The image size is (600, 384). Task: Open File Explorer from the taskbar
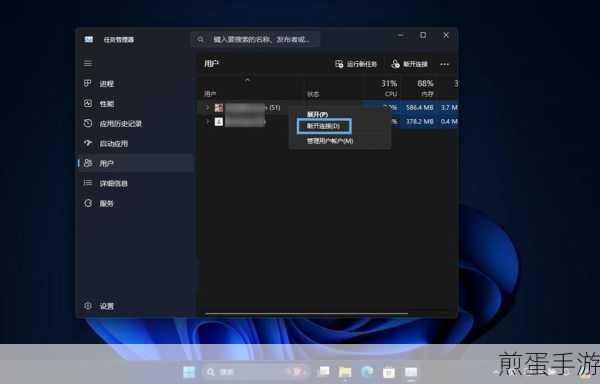[x=345, y=372]
